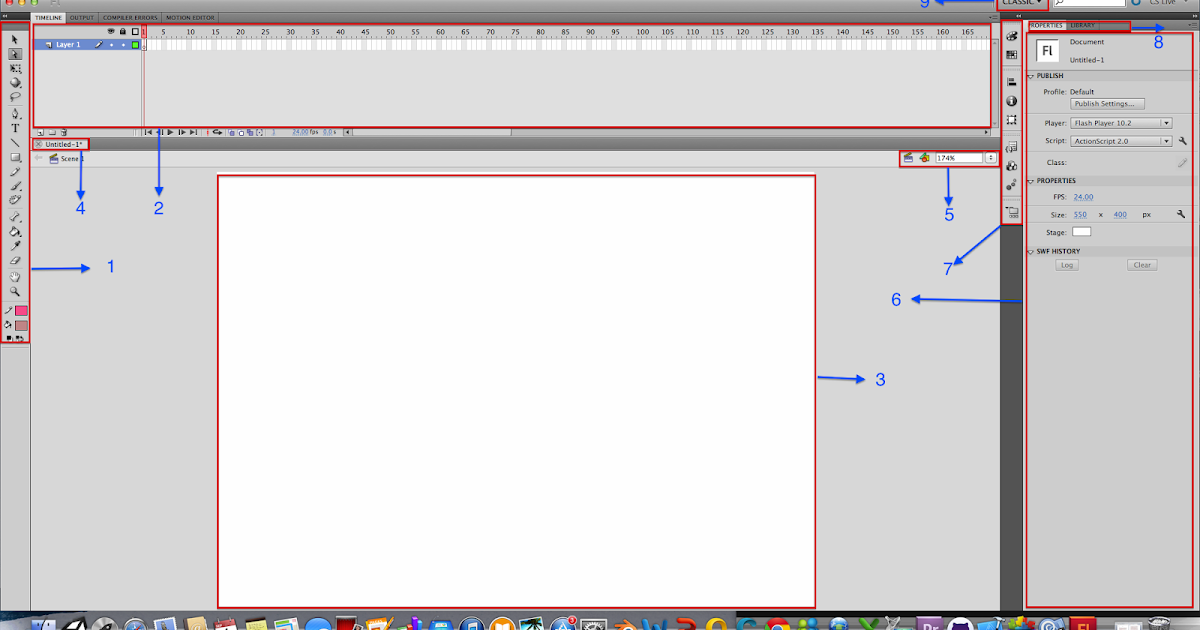
Task: Delete the selected layer with the trash icon
Action: click(x=64, y=131)
